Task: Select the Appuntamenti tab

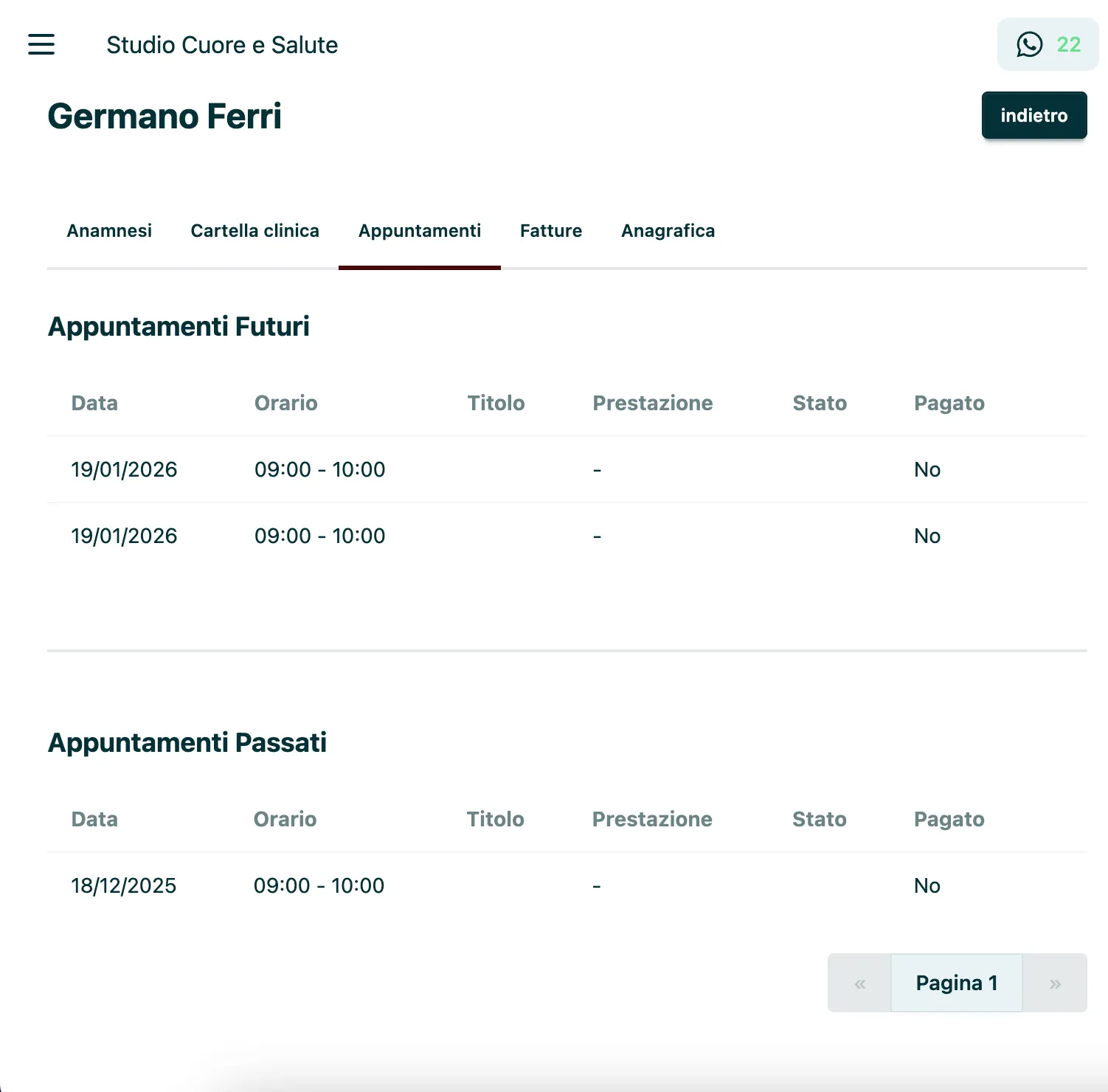Action: tap(419, 231)
